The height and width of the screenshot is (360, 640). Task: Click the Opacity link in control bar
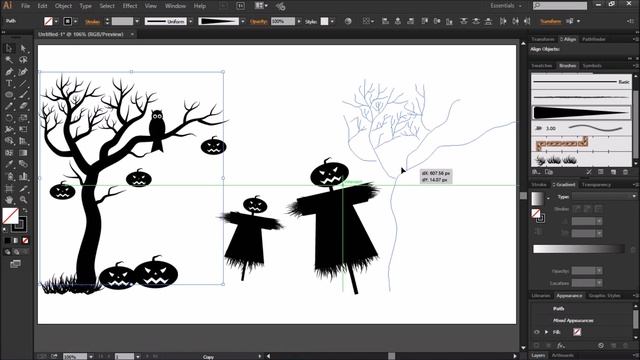(259, 21)
